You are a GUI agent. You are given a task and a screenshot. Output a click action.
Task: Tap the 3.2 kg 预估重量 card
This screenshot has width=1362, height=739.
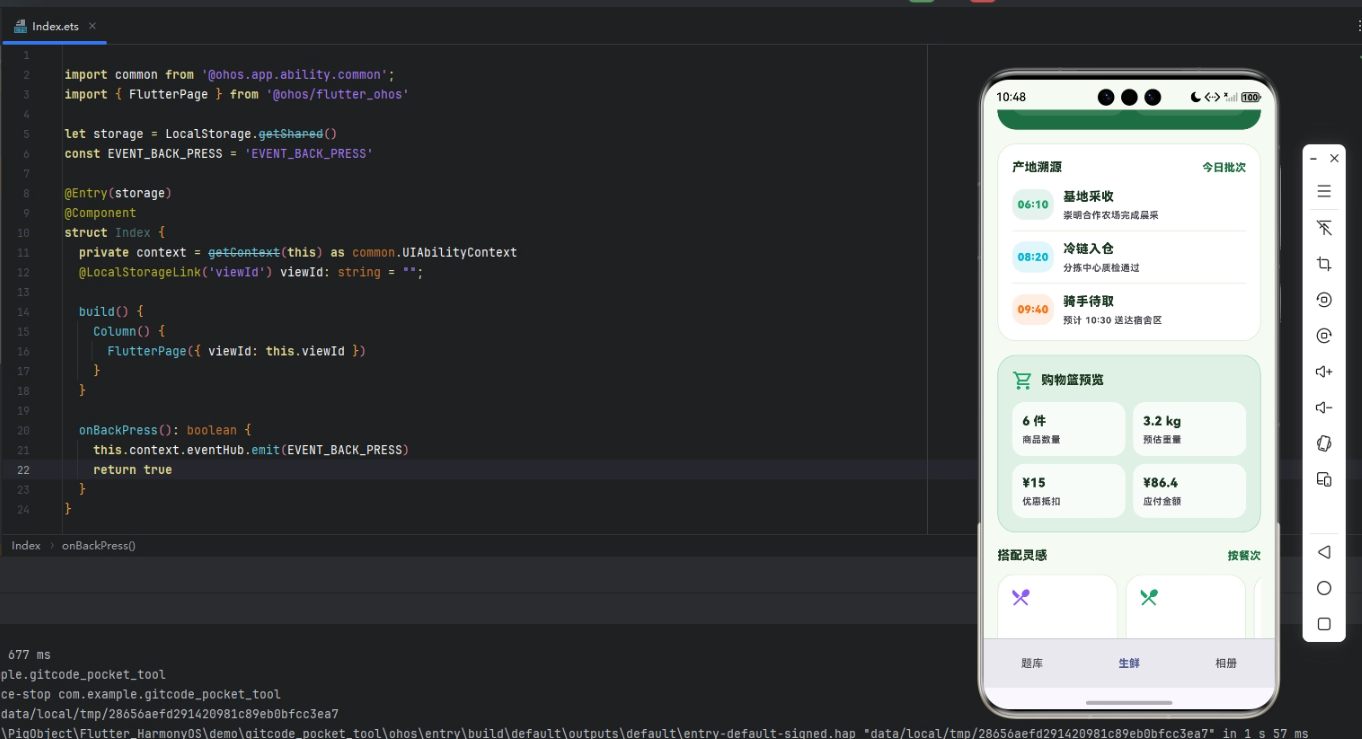[x=1189, y=429]
